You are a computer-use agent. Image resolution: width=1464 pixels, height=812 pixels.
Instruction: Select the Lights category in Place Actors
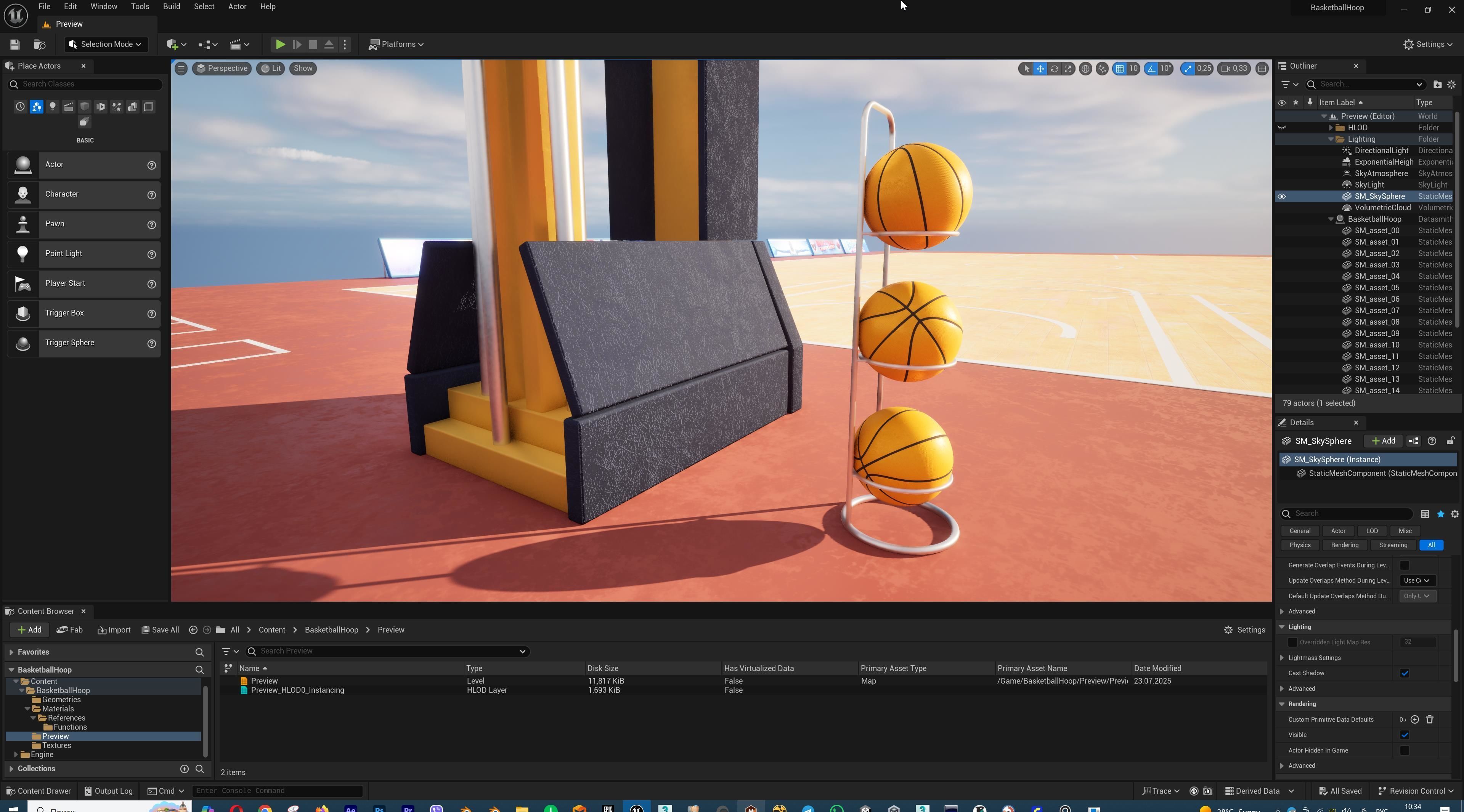pos(52,107)
